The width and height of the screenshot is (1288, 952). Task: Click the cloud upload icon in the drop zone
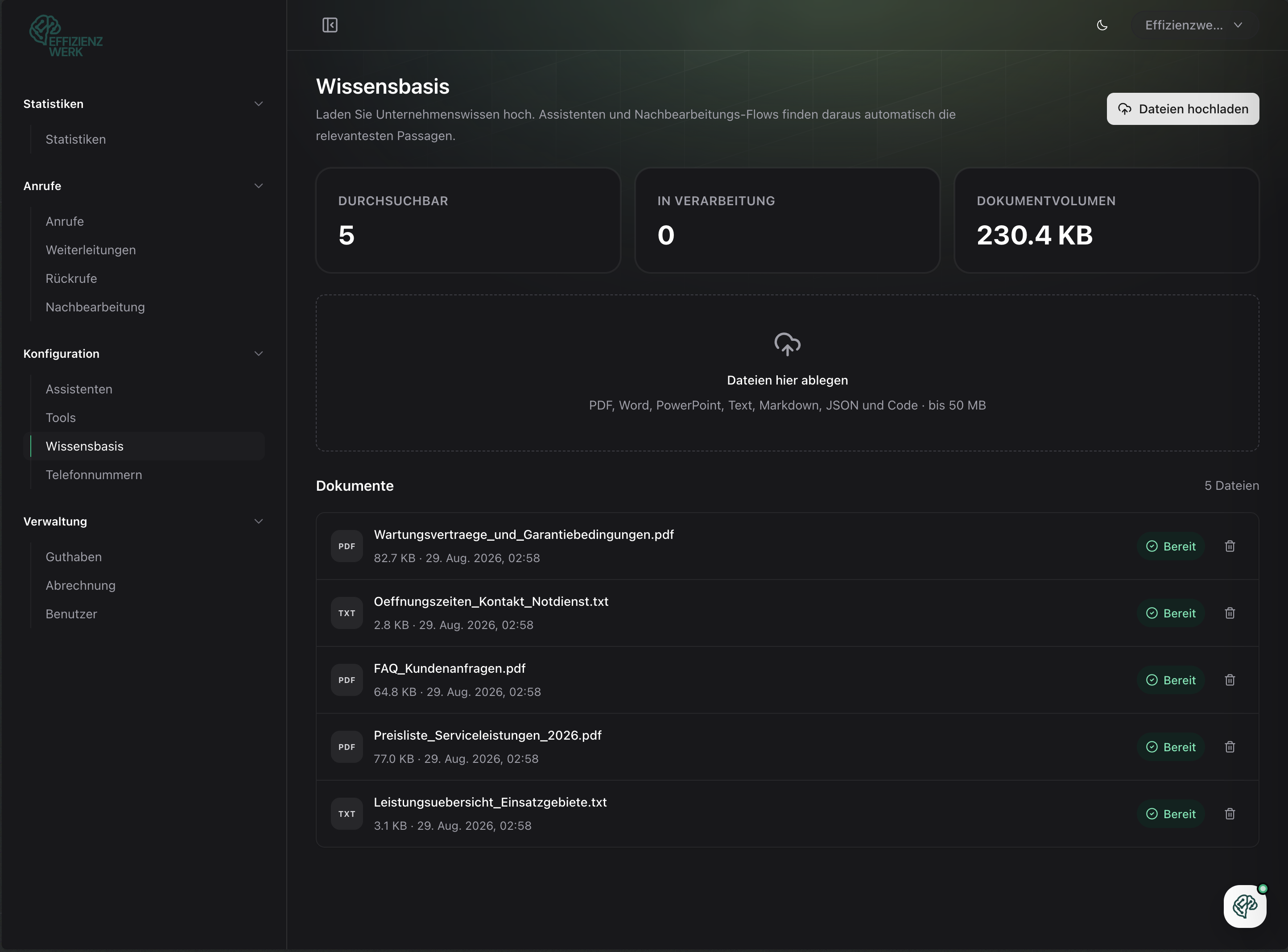coord(787,344)
